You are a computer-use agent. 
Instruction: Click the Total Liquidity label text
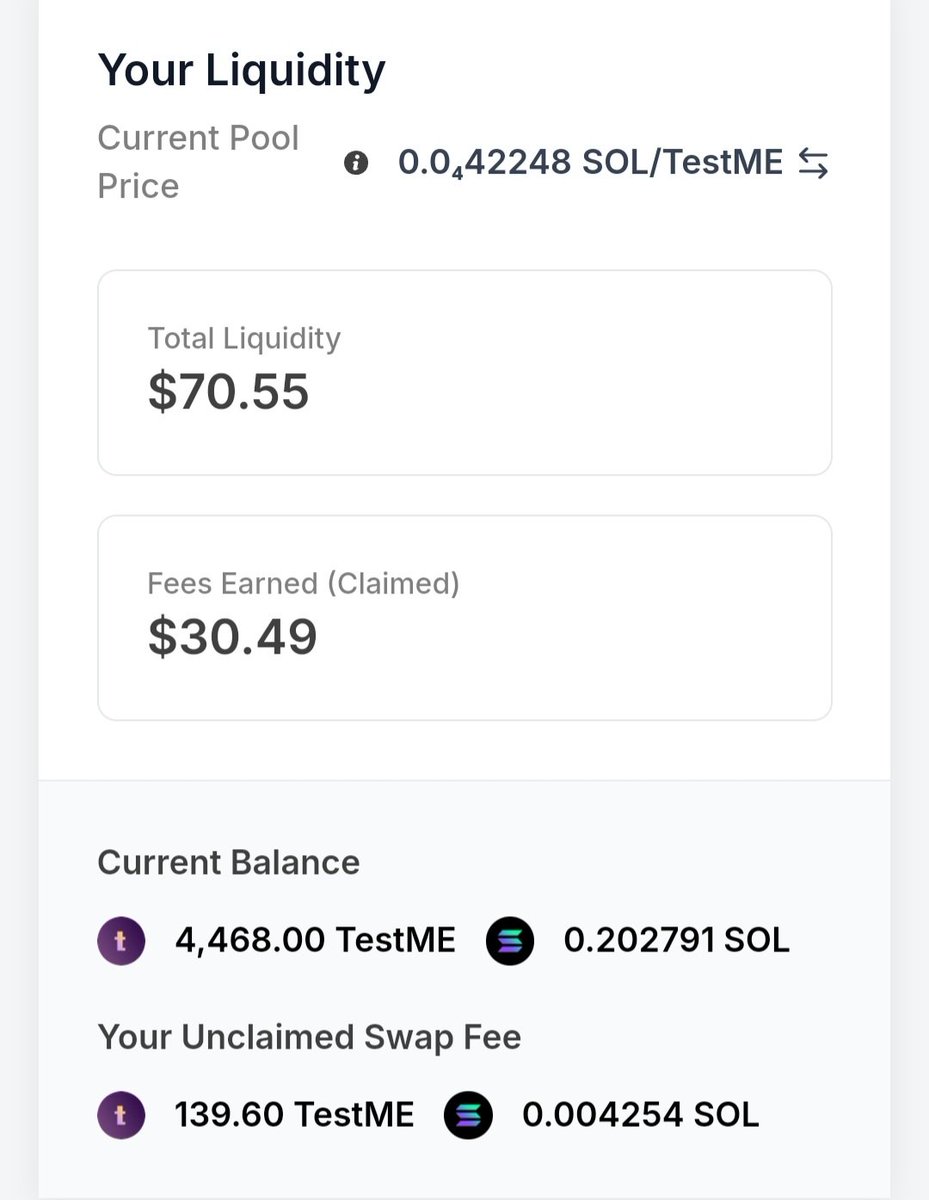point(244,339)
